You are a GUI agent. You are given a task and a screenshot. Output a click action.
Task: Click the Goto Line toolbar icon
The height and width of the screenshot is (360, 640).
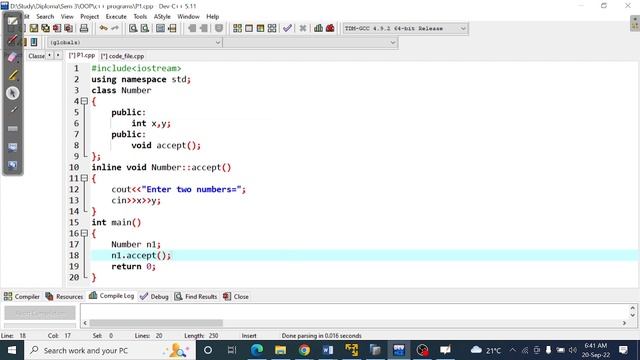(172, 28)
